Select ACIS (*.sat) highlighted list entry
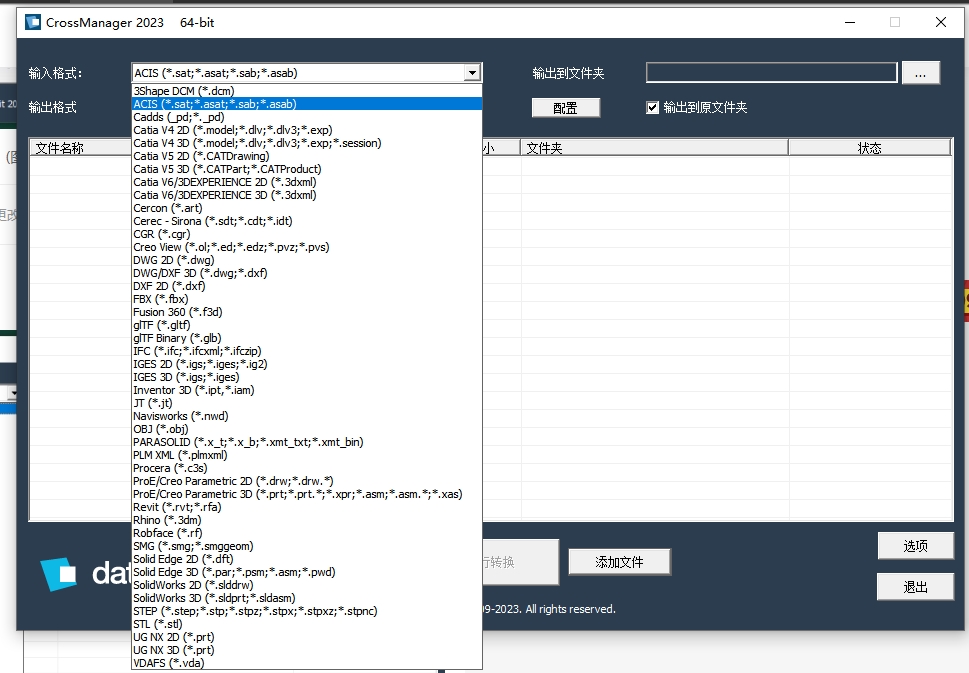This screenshot has width=969, height=673. (307, 104)
